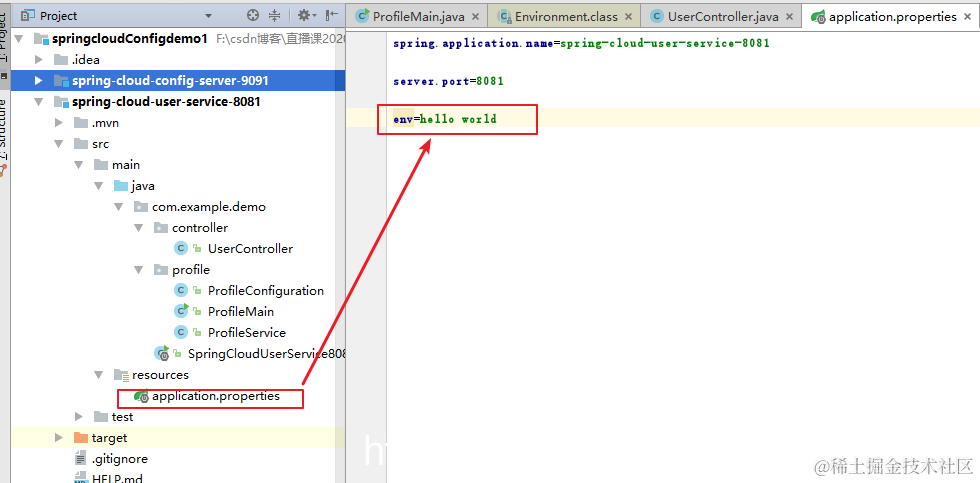Open the Project view dropdown arrow

click(x=208, y=16)
